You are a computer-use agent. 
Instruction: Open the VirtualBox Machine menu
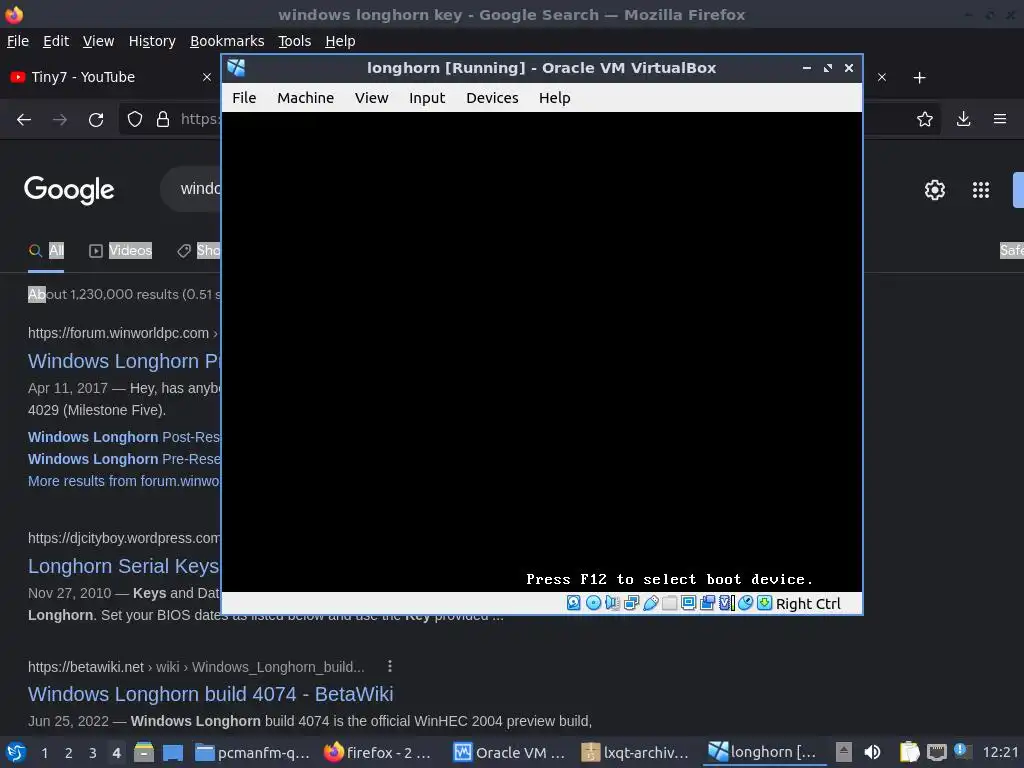[x=305, y=98]
